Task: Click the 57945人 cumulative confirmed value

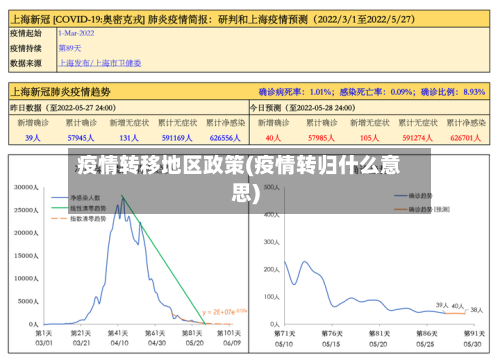Action: [x=81, y=138]
